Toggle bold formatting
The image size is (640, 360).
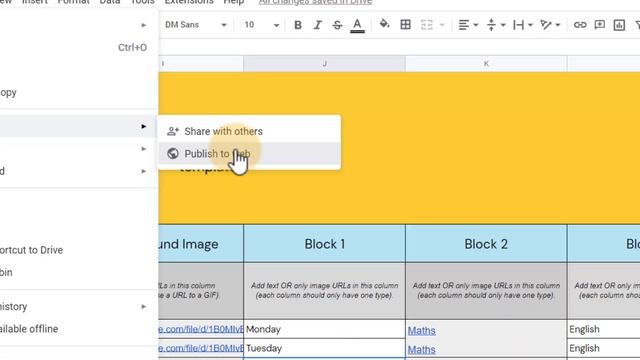(x=298, y=25)
